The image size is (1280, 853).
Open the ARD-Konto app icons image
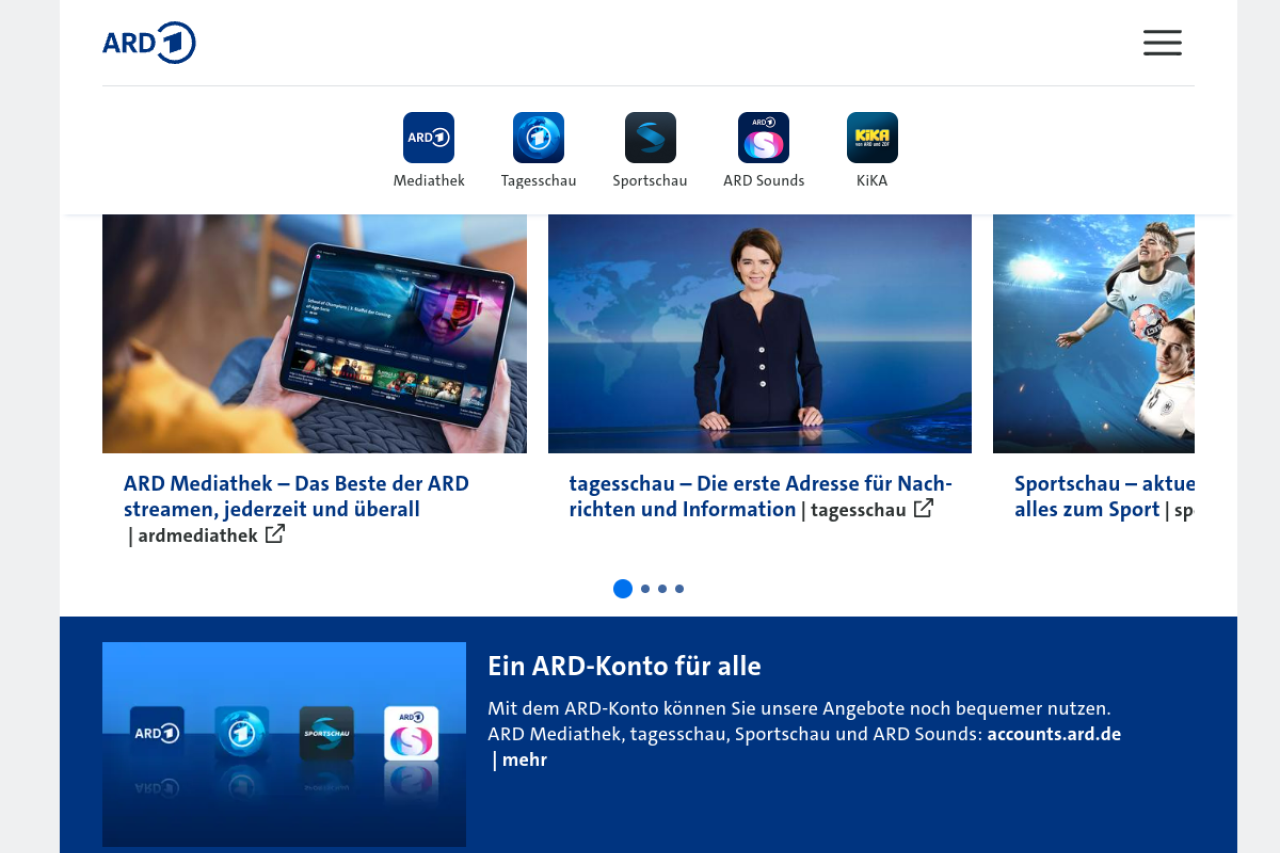click(x=284, y=745)
